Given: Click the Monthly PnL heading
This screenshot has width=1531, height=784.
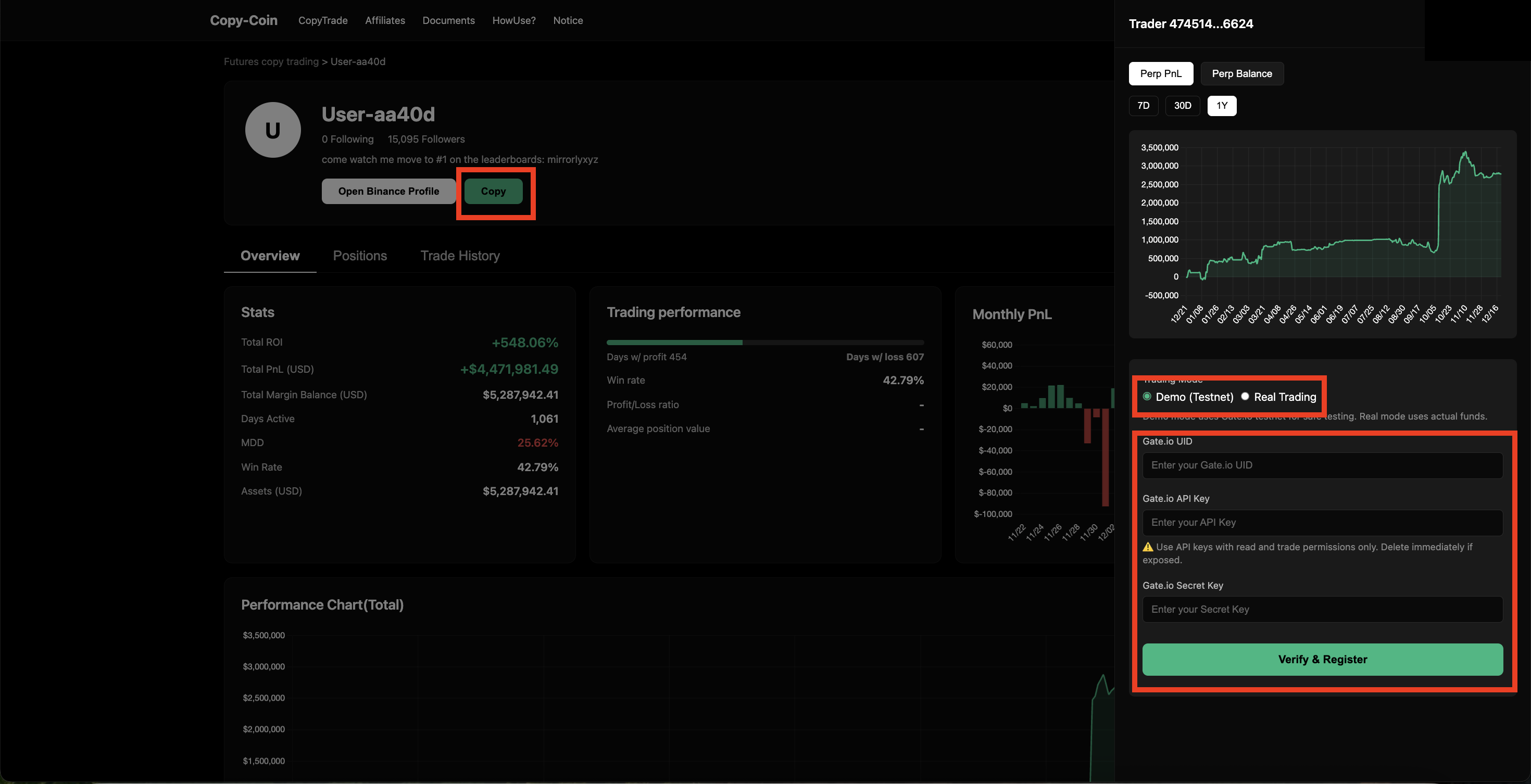Looking at the screenshot, I should 1012,315.
